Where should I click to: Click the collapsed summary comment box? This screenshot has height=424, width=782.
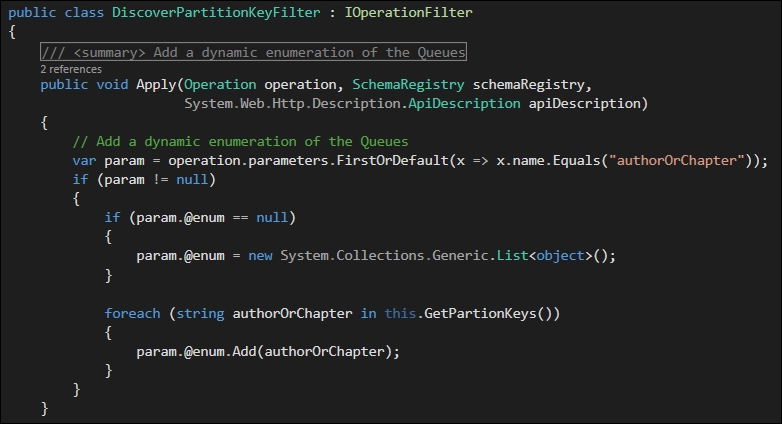tap(253, 52)
